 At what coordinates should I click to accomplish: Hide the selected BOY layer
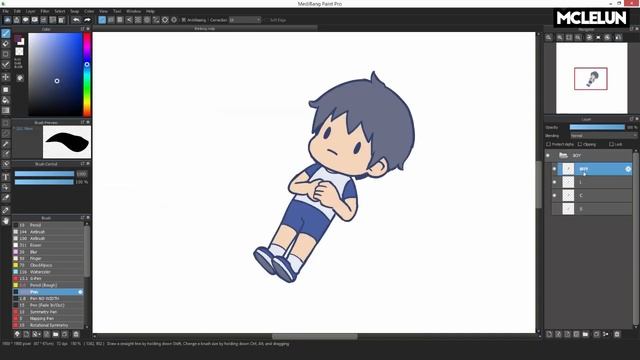(554, 169)
